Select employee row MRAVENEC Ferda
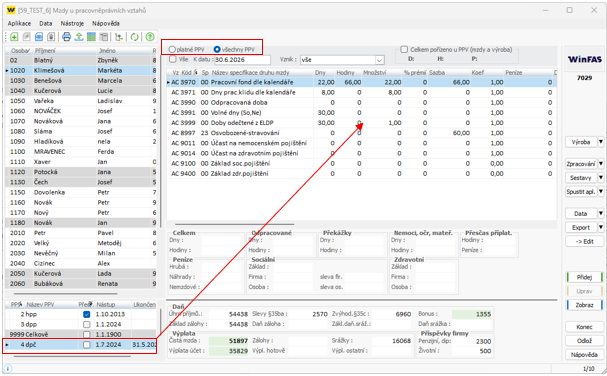The height and width of the screenshot is (376, 607). 81,151
